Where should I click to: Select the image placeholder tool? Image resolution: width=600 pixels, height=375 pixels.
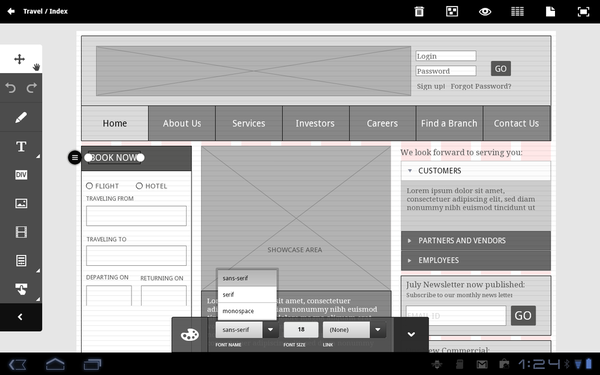click(x=21, y=203)
